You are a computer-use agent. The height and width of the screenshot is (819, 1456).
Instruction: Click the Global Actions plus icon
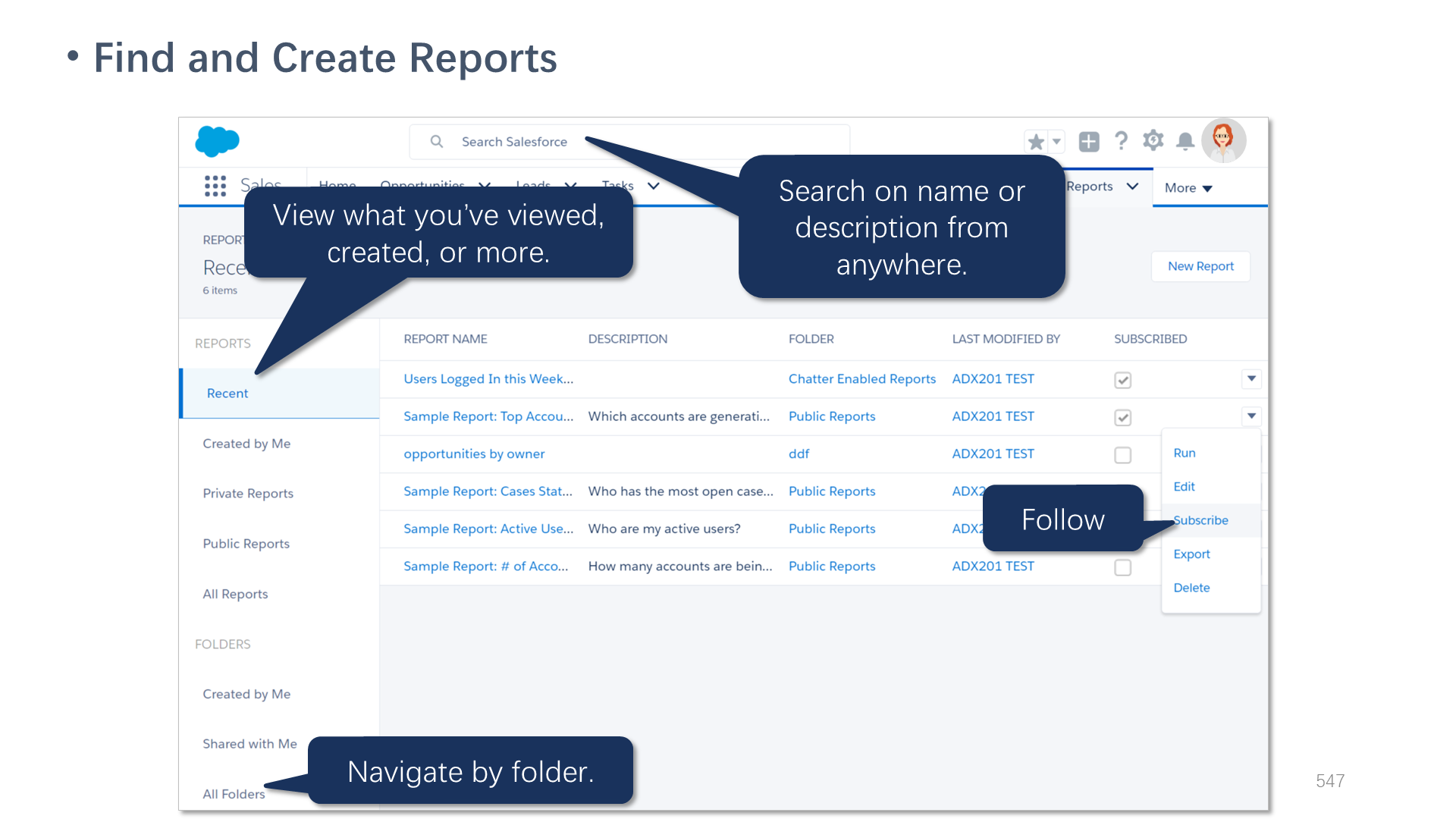(x=1089, y=142)
